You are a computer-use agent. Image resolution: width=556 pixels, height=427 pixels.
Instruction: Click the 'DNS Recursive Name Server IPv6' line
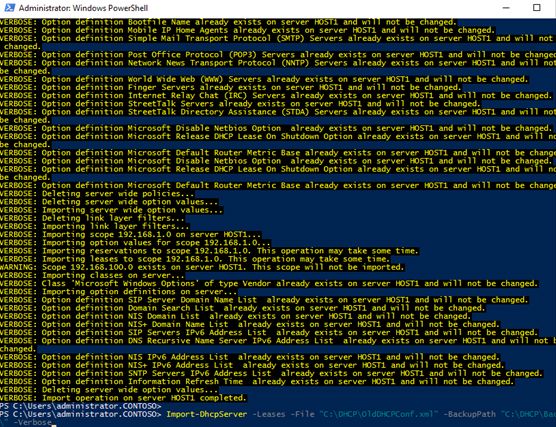(278, 341)
